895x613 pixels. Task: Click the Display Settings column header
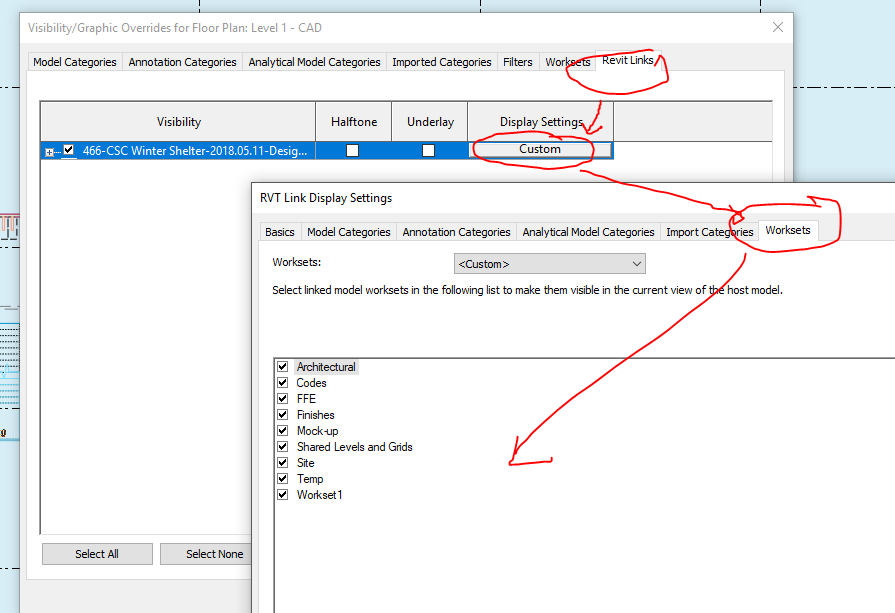(541, 122)
